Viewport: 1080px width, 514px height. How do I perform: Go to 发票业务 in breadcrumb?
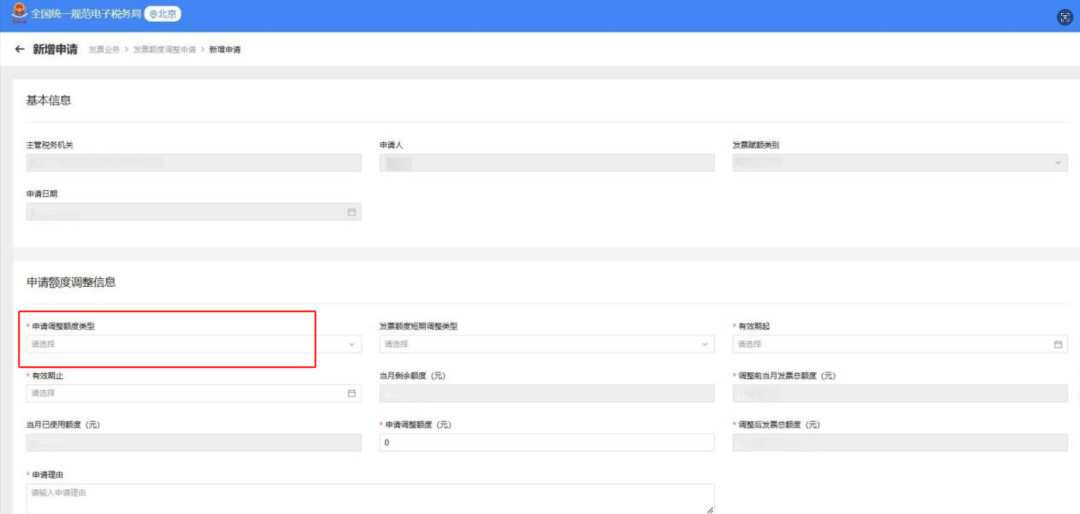pyautogui.click(x=103, y=50)
